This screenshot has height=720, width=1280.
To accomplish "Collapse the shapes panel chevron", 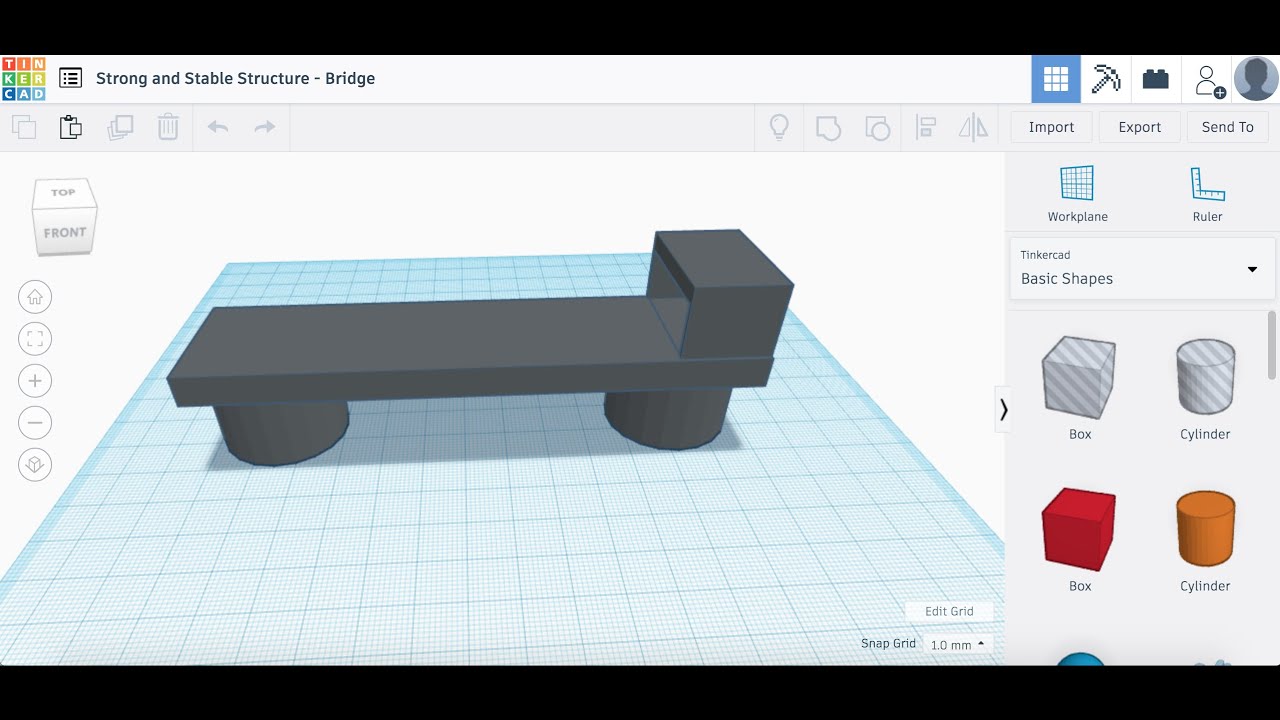I will tap(1003, 410).
